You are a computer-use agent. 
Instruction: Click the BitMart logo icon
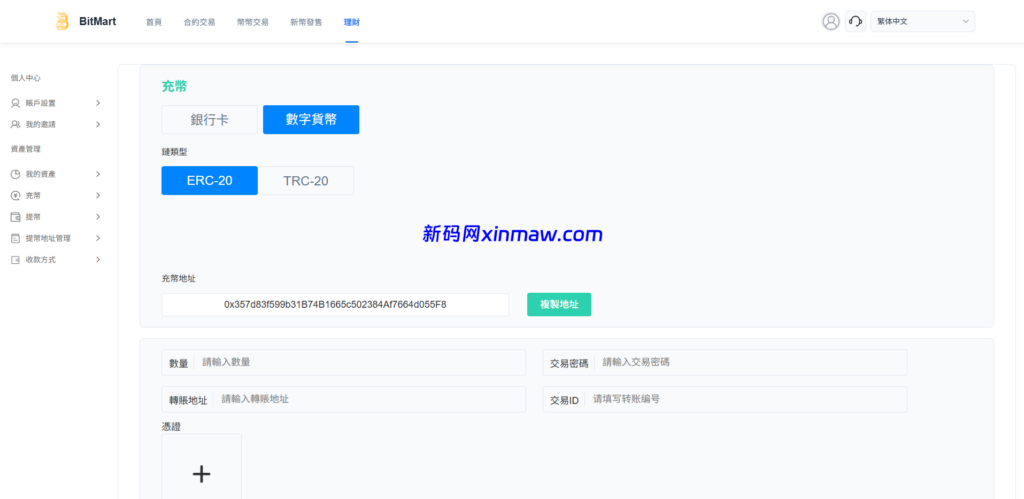[x=62, y=22]
